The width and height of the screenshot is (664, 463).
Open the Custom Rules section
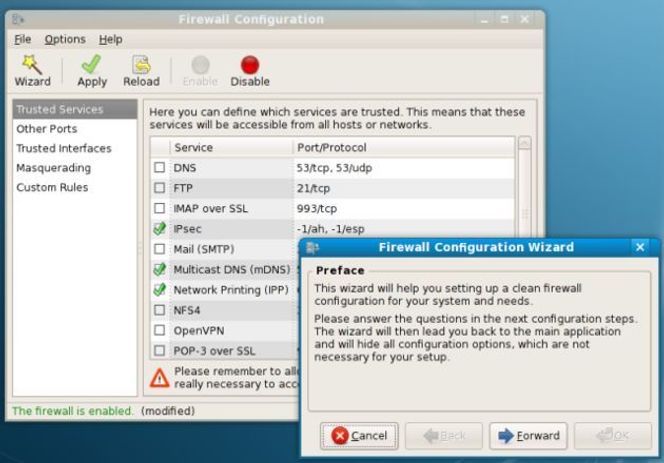pyautogui.click(x=75, y=187)
